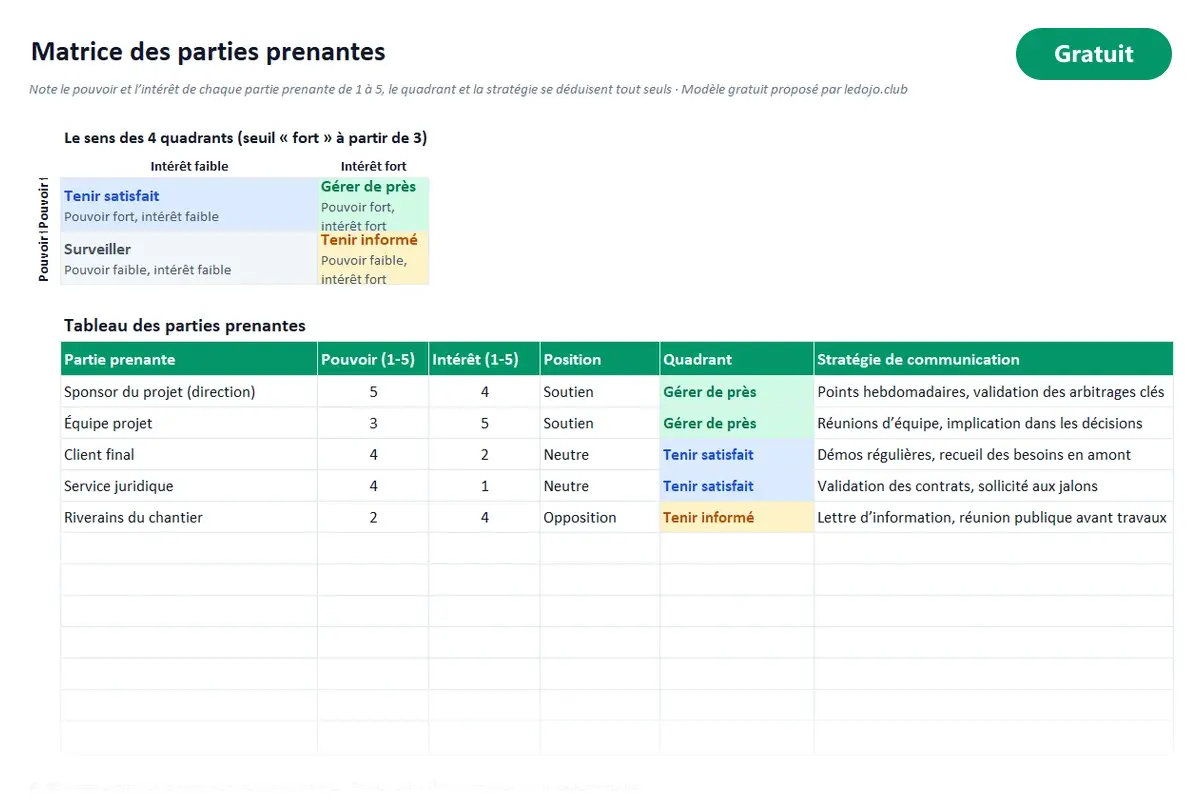Screen dimensions: 1200x800
Task: Click the 'Intérêt (1-5)' column header
Action: (x=484, y=359)
